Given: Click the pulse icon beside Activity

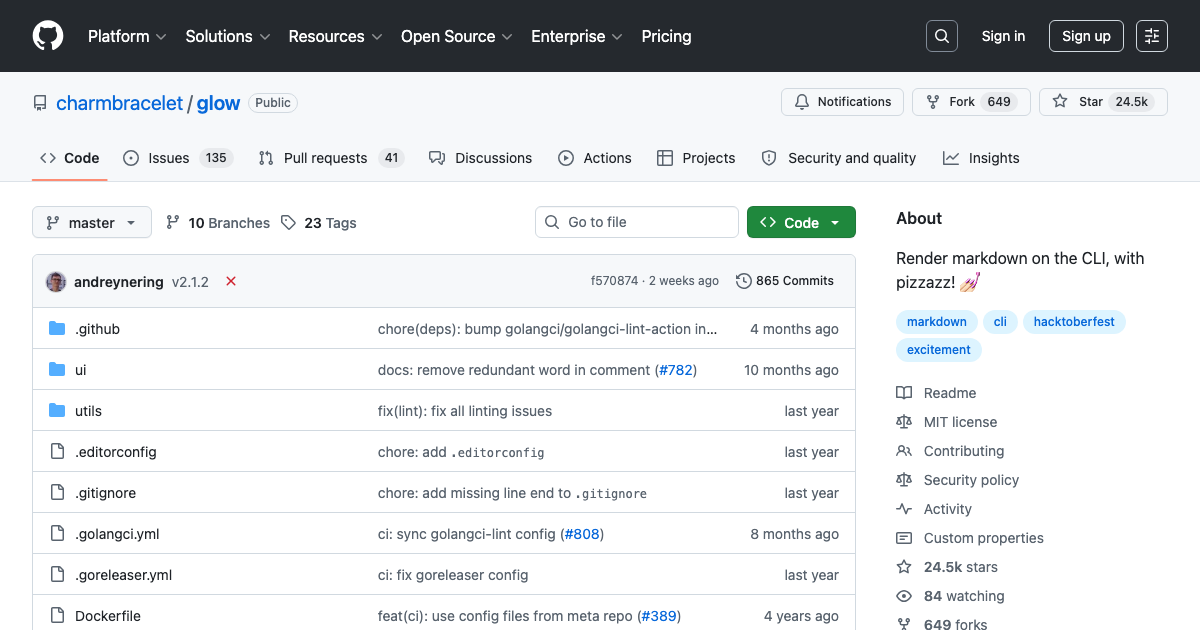Looking at the screenshot, I should (x=904, y=509).
